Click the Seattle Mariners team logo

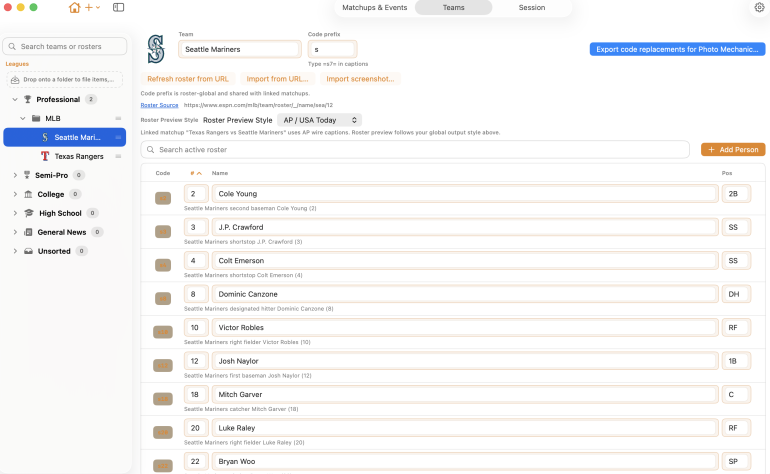coord(156,49)
